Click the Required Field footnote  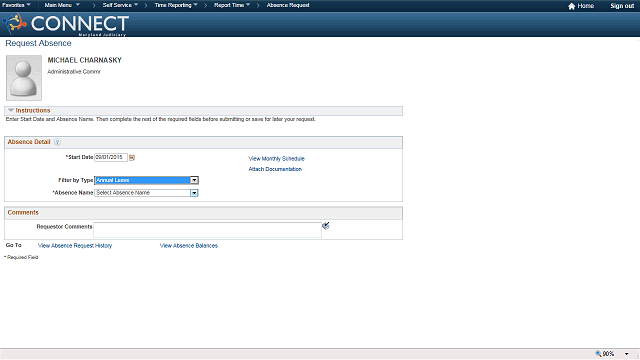tap(21, 257)
